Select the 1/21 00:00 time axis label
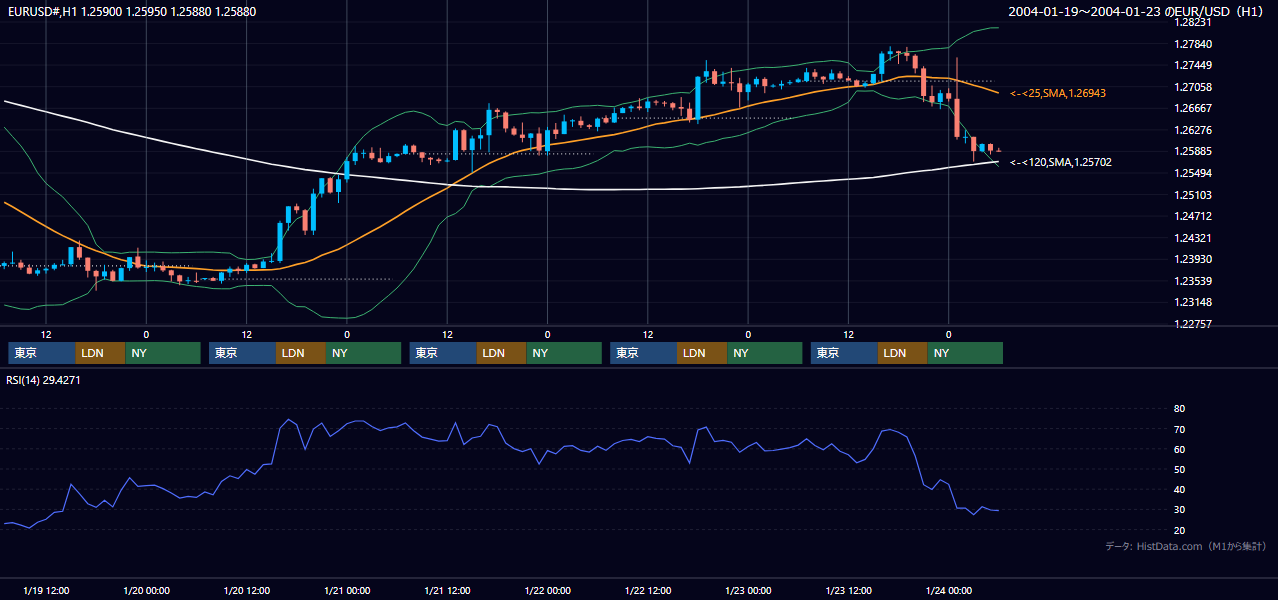 [x=347, y=590]
